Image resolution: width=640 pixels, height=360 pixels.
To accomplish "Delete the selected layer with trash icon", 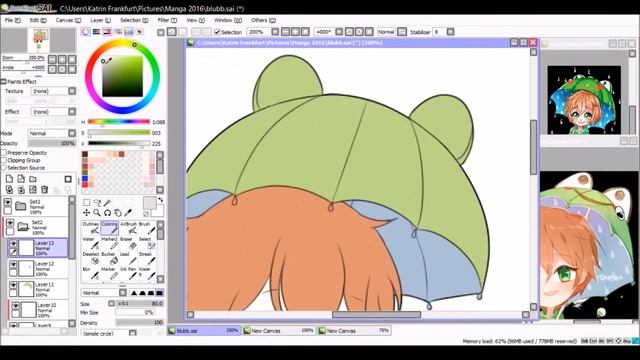I will tap(44, 189).
